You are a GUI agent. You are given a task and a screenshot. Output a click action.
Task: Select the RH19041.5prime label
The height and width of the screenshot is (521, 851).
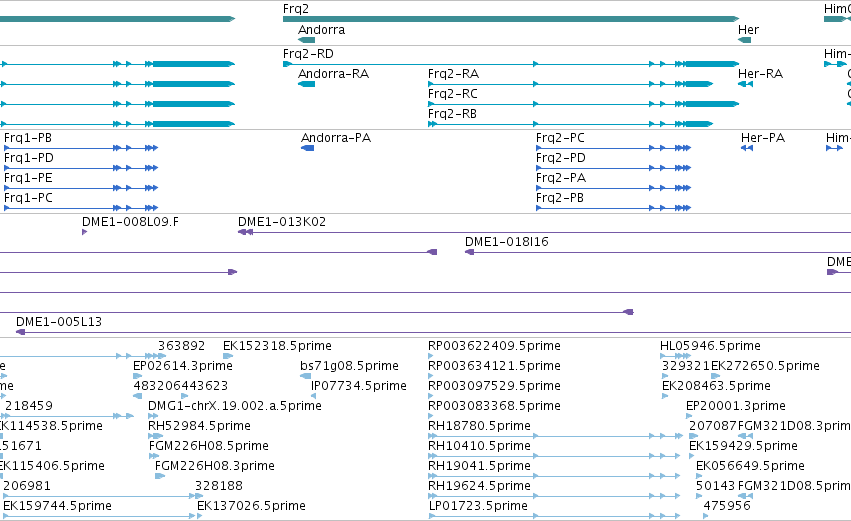[479, 466]
